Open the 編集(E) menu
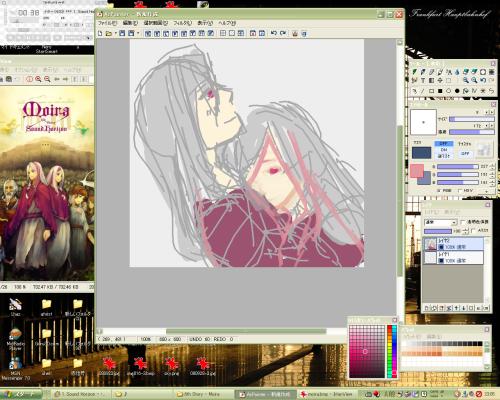 [130, 23]
